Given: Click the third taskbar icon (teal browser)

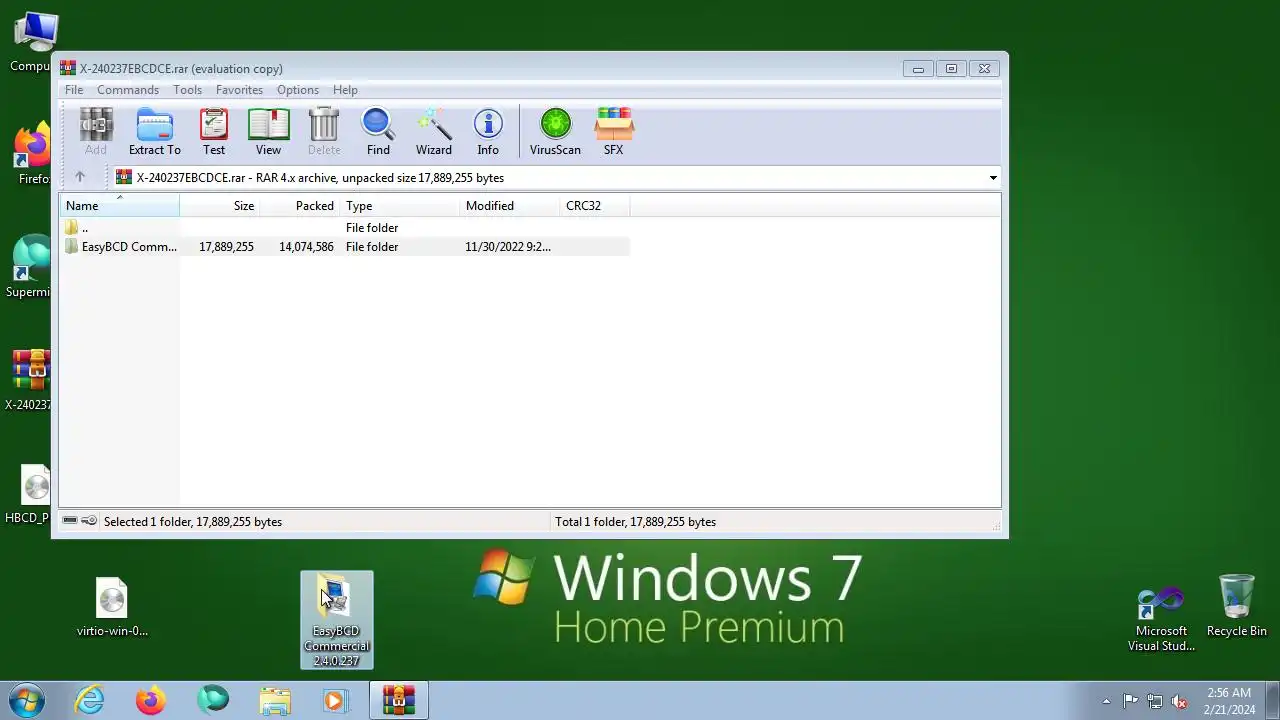Looking at the screenshot, I should click(x=213, y=700).
